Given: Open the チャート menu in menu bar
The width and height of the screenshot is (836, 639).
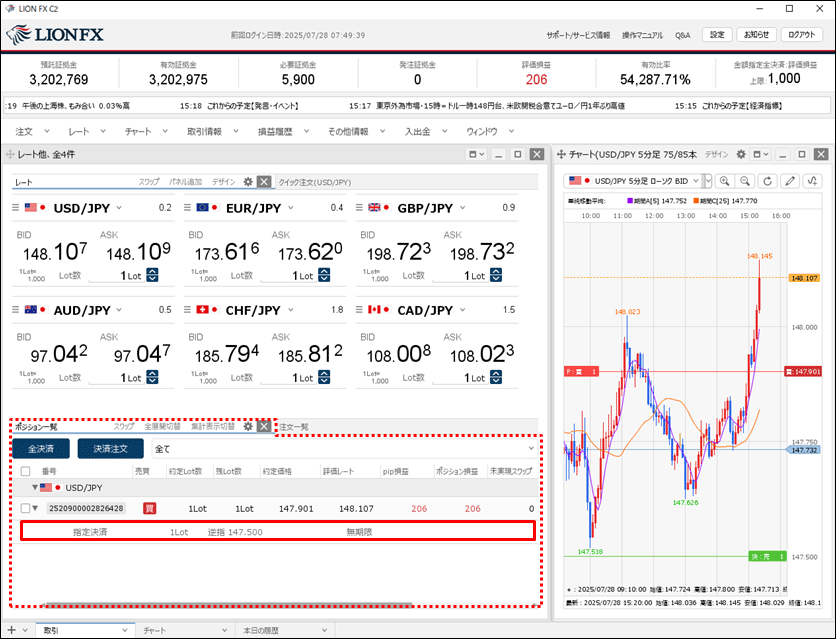Looking at the screenshot, I should click(x=138, y=131).
